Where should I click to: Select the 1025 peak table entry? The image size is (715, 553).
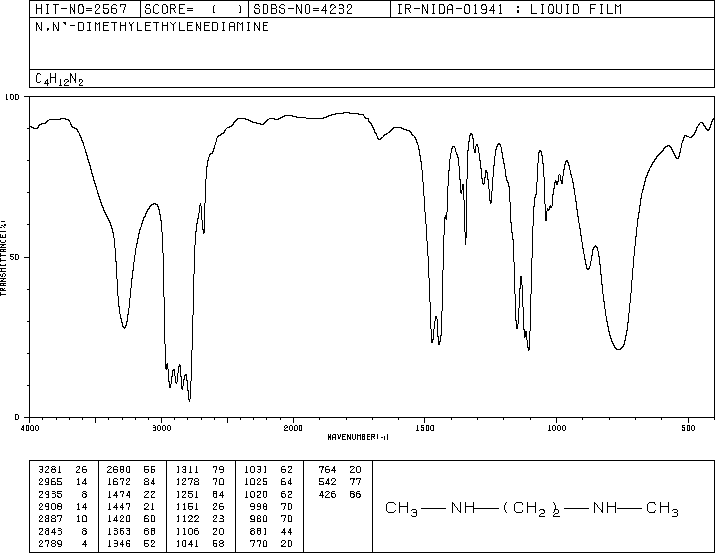(256, 482)
